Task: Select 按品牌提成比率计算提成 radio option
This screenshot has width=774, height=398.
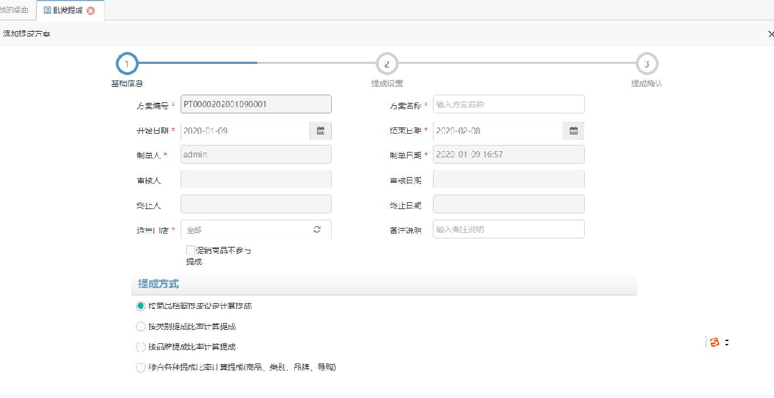Action: [x=140, y=347]
